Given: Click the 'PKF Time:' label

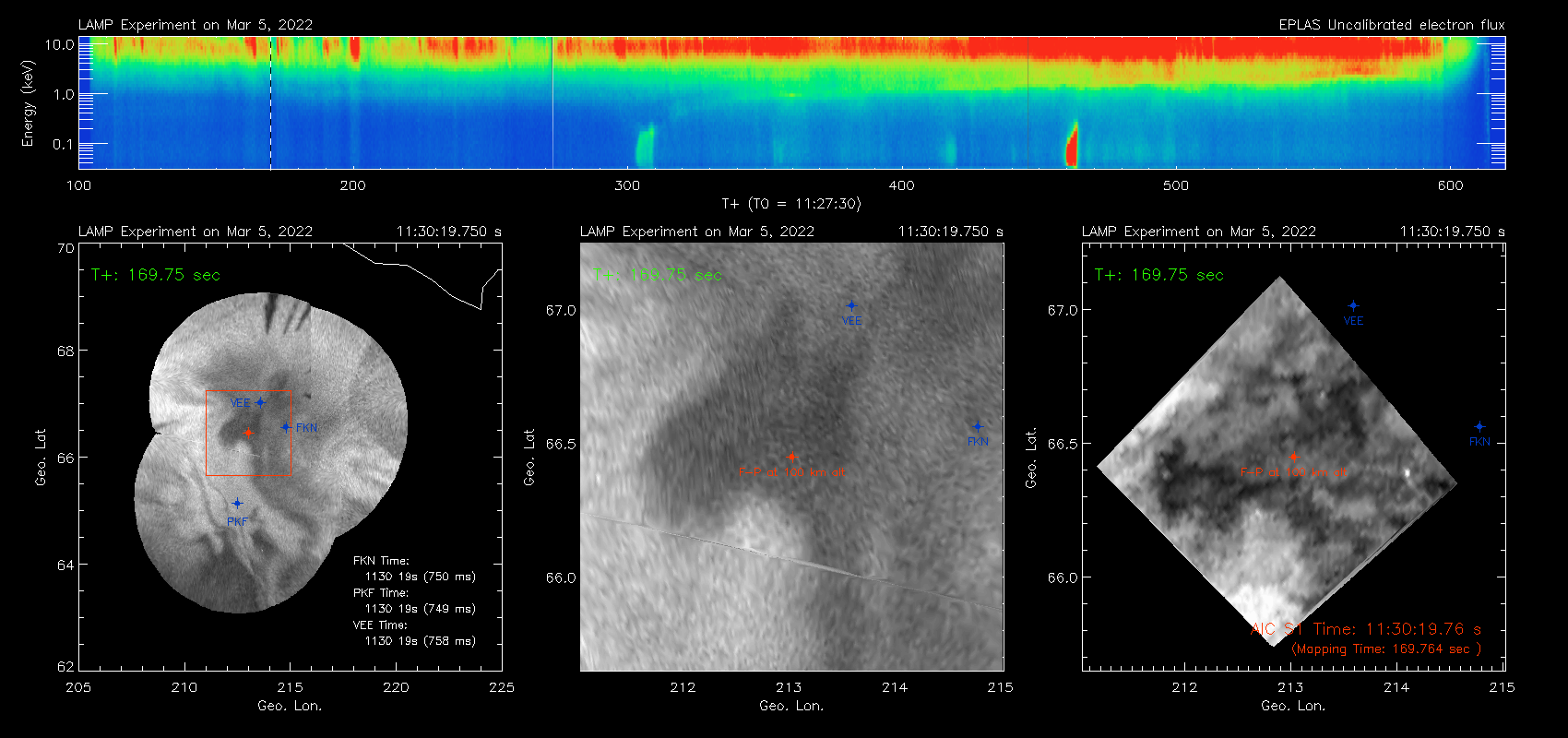Looking at the screenshot, I should (381, 593).
